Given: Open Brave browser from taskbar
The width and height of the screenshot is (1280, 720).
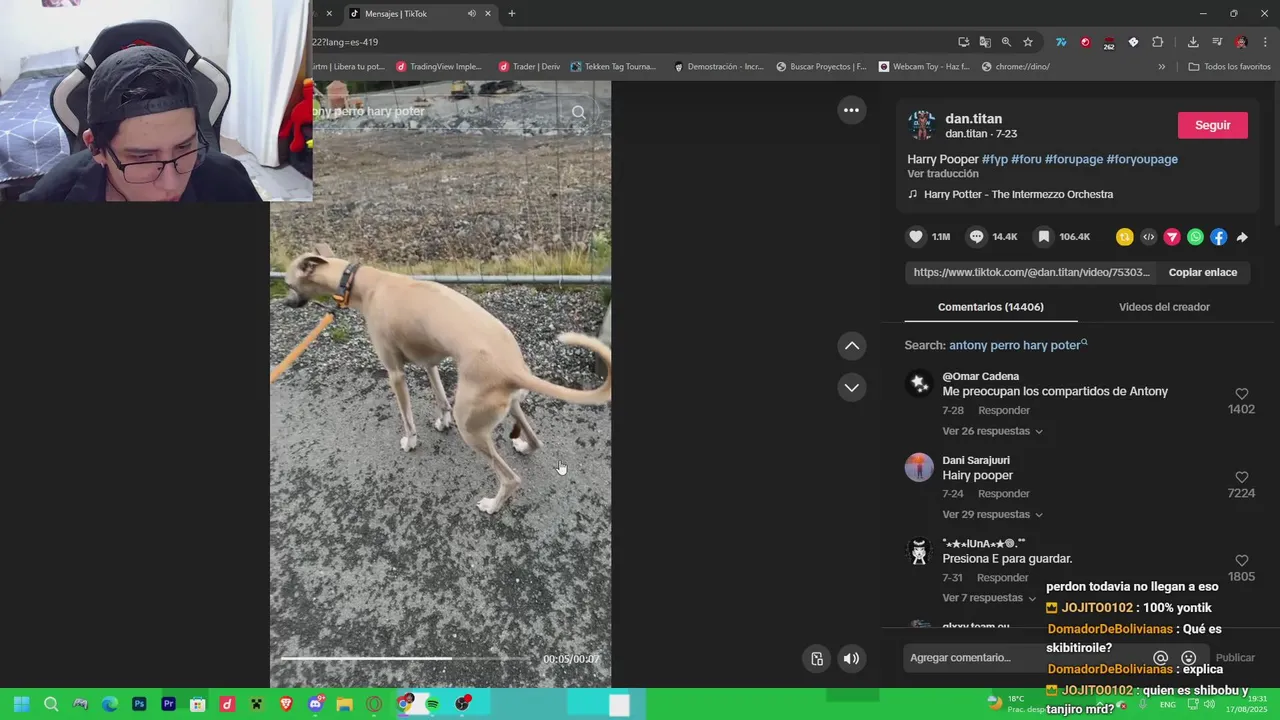Looking at the screenshot, I should click(286, 704).
